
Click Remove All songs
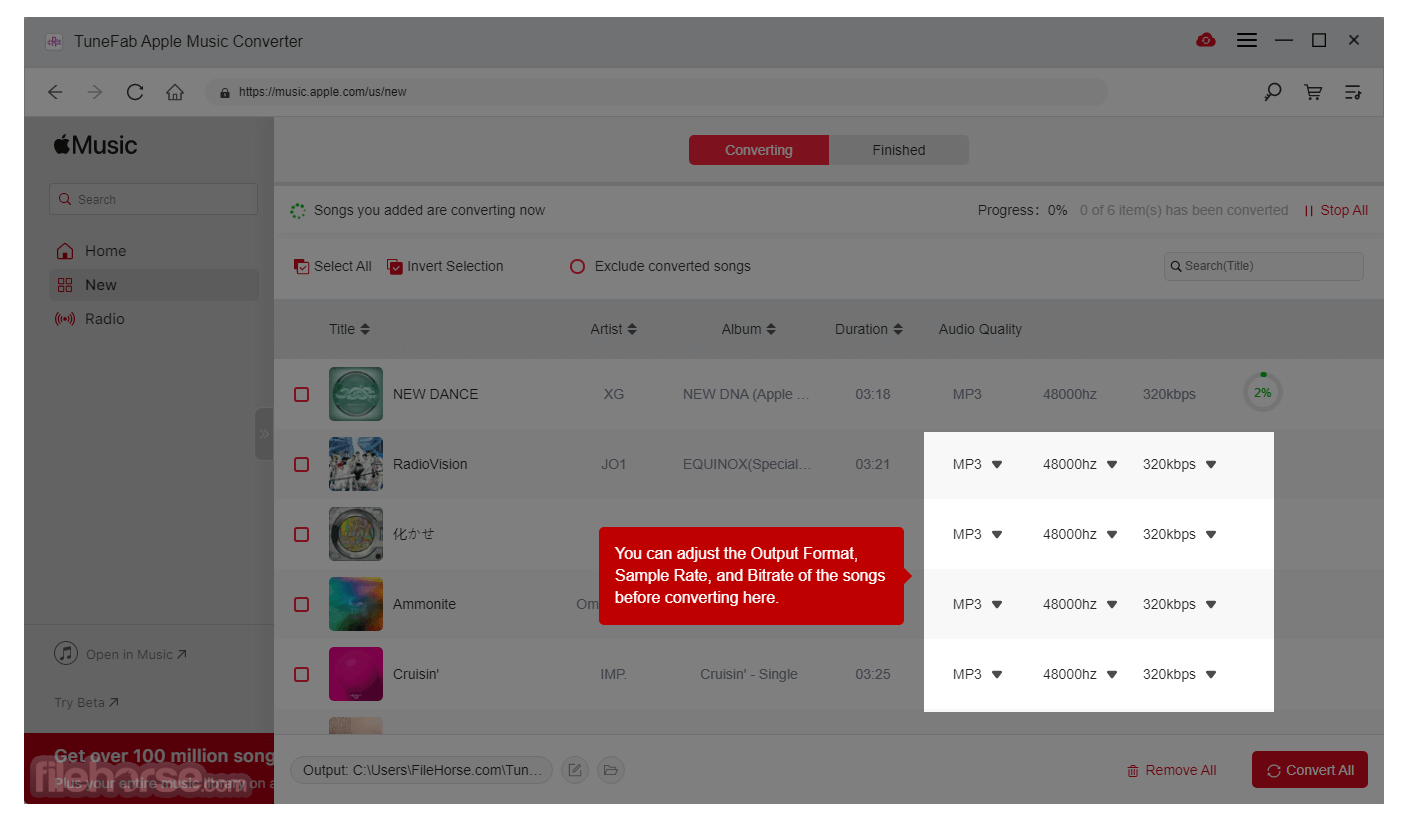(x=1172, y=770)
